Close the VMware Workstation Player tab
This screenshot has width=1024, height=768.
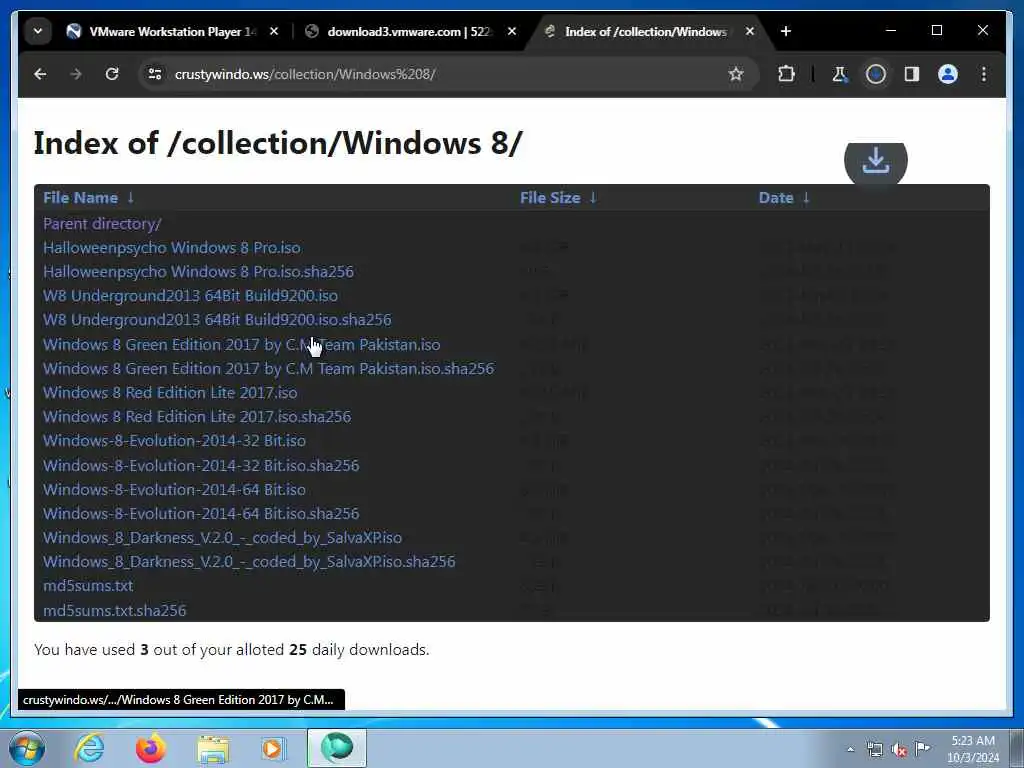point(274,31)
